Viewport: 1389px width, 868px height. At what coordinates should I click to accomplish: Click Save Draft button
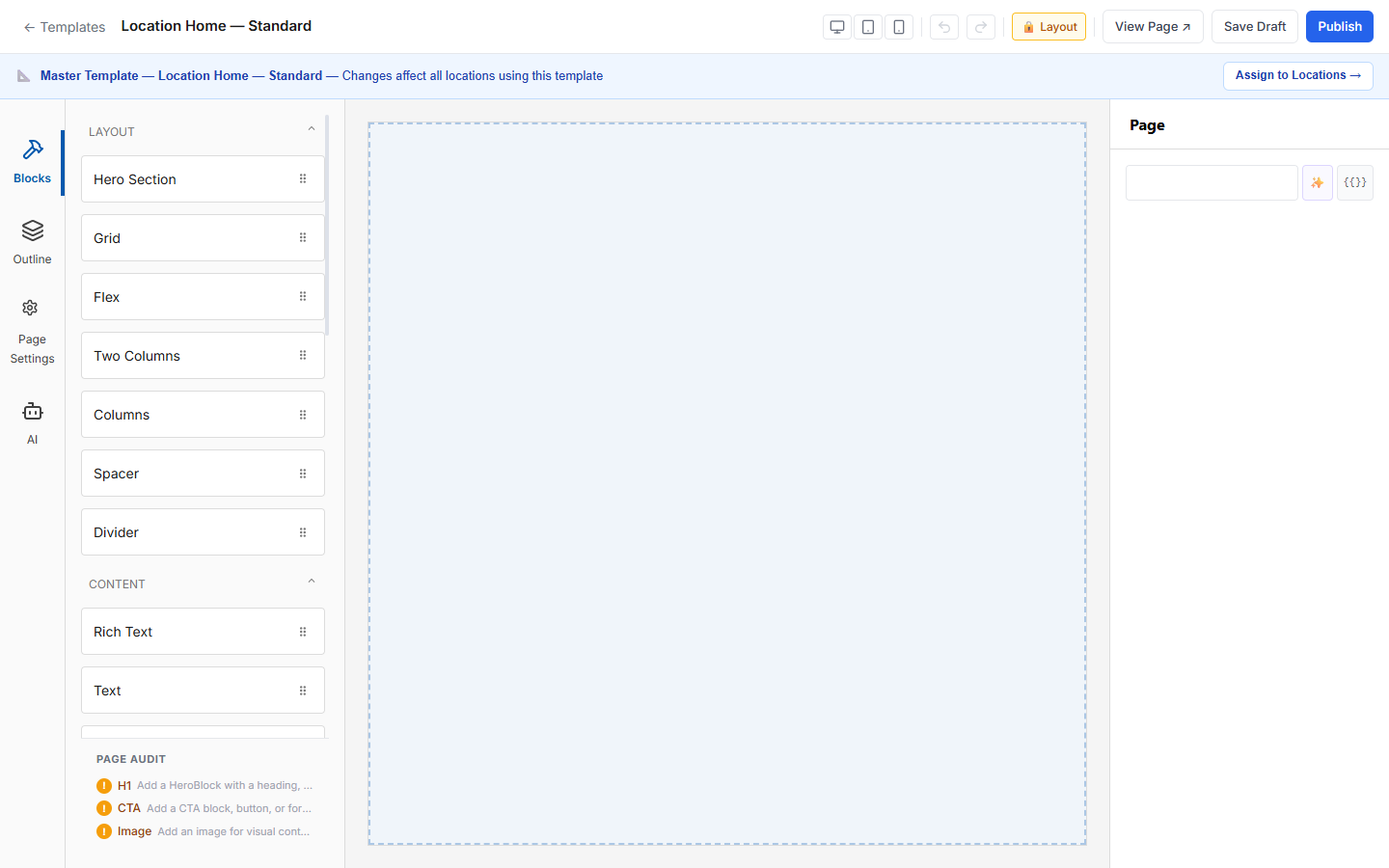[1255, 27]
